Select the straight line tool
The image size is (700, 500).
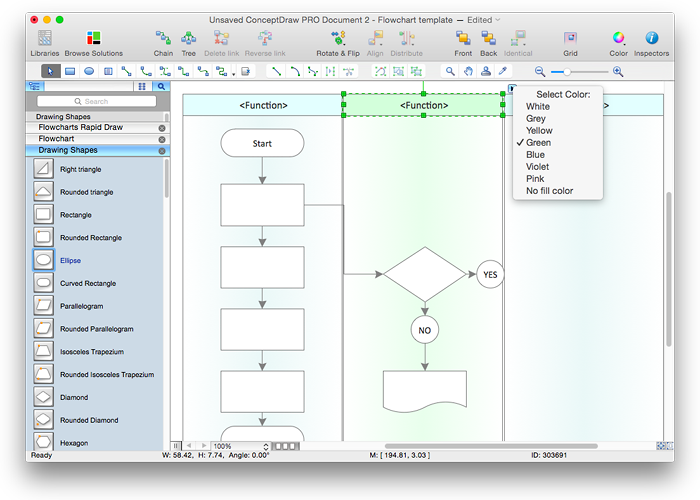pos(277,71)
